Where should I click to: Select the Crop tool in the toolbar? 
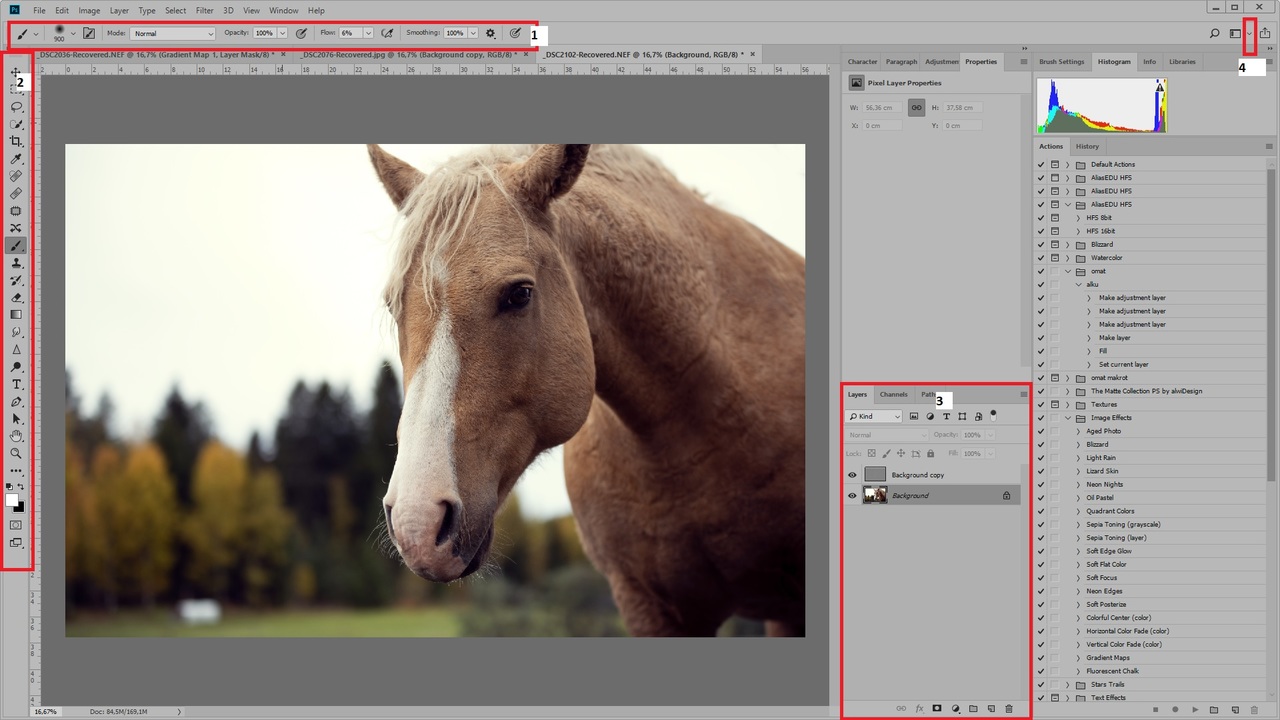pos(16,142)
